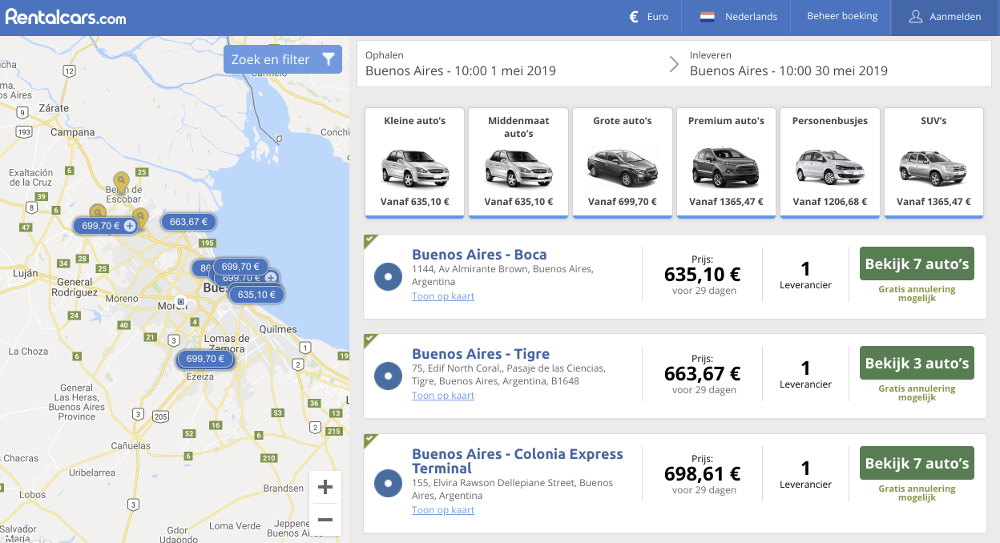
Task: Click the Colonia Express Terminal location circle icon
Action: coord(388,483)
